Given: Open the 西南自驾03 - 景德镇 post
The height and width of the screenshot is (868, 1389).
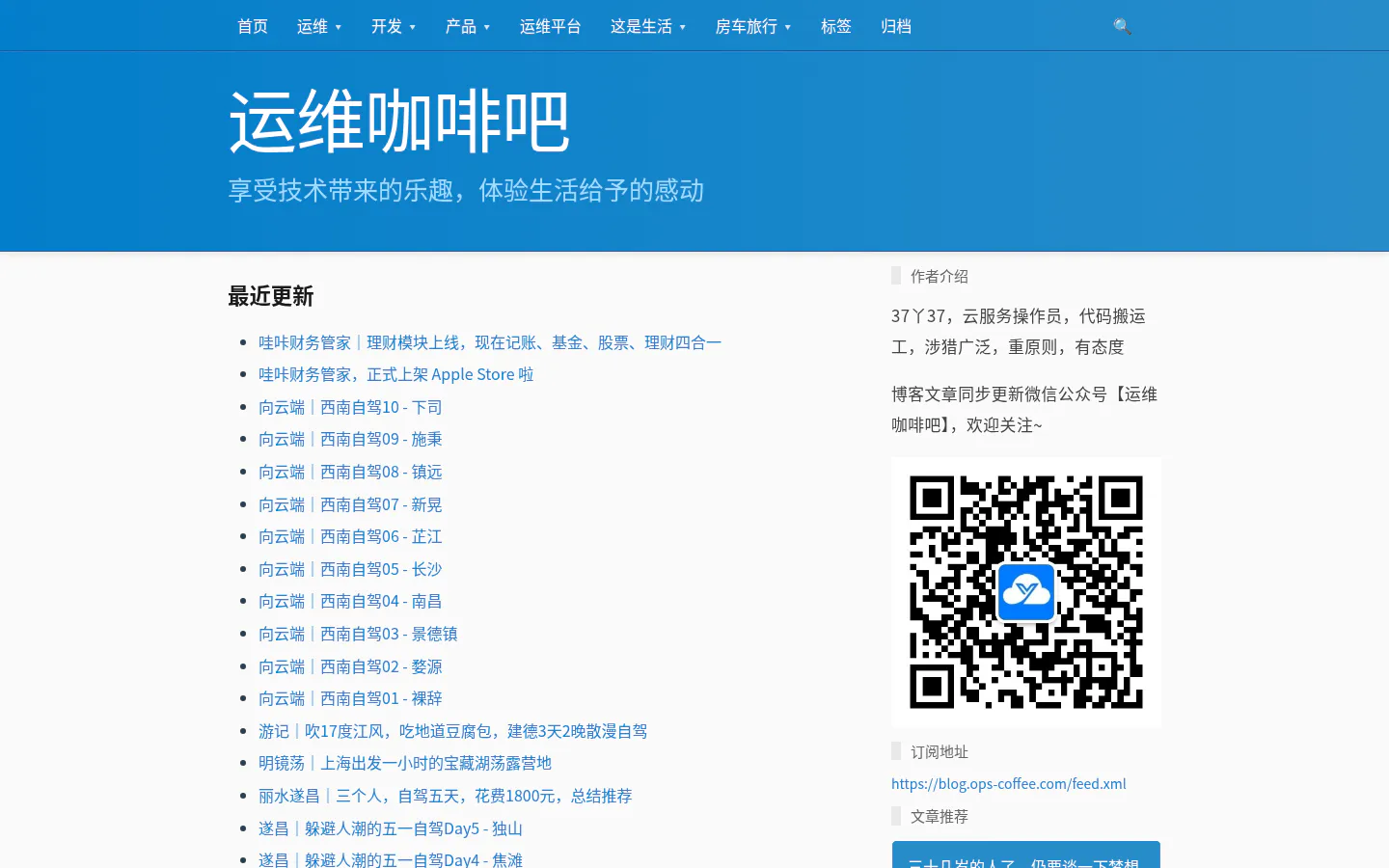Looking at the screenshot, I should pos(358,634).
